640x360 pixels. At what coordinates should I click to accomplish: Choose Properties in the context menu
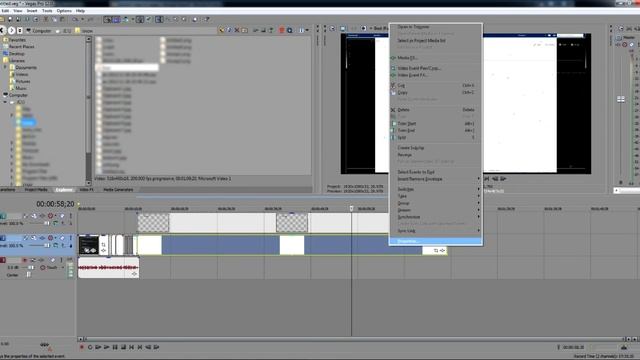pyautogui.click(x=436, y=241)
